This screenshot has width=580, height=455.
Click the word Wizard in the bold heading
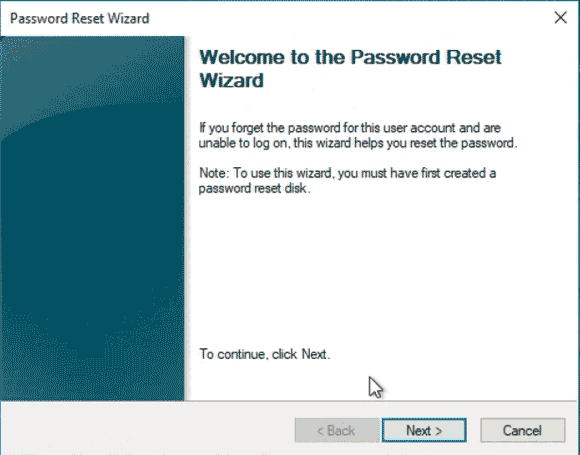[x=232, y=80]
